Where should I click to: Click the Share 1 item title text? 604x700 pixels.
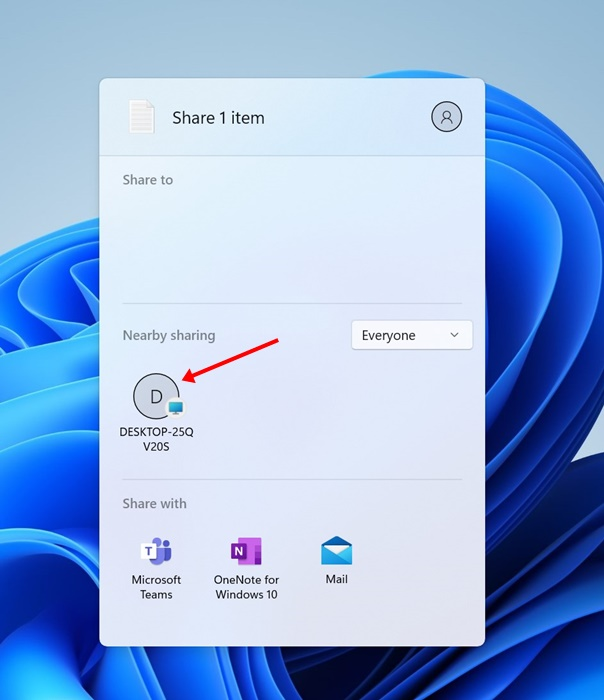218,118
